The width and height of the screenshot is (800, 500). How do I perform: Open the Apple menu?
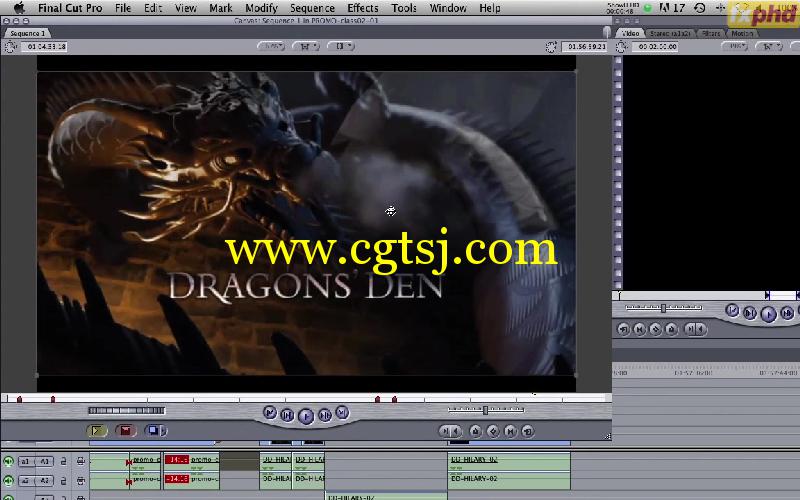19,8
